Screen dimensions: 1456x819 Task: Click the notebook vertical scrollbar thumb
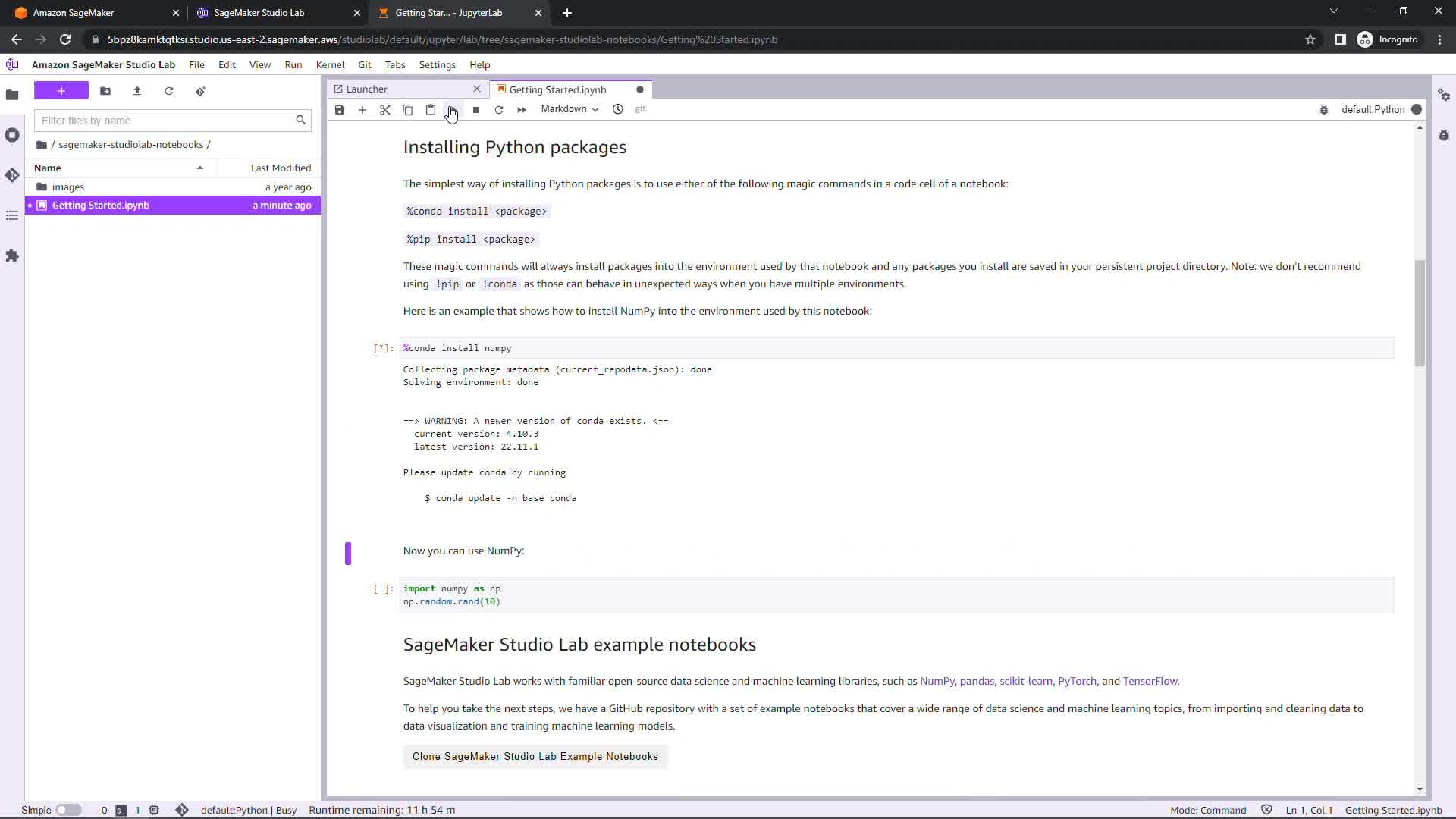[x=1420, y=312]
